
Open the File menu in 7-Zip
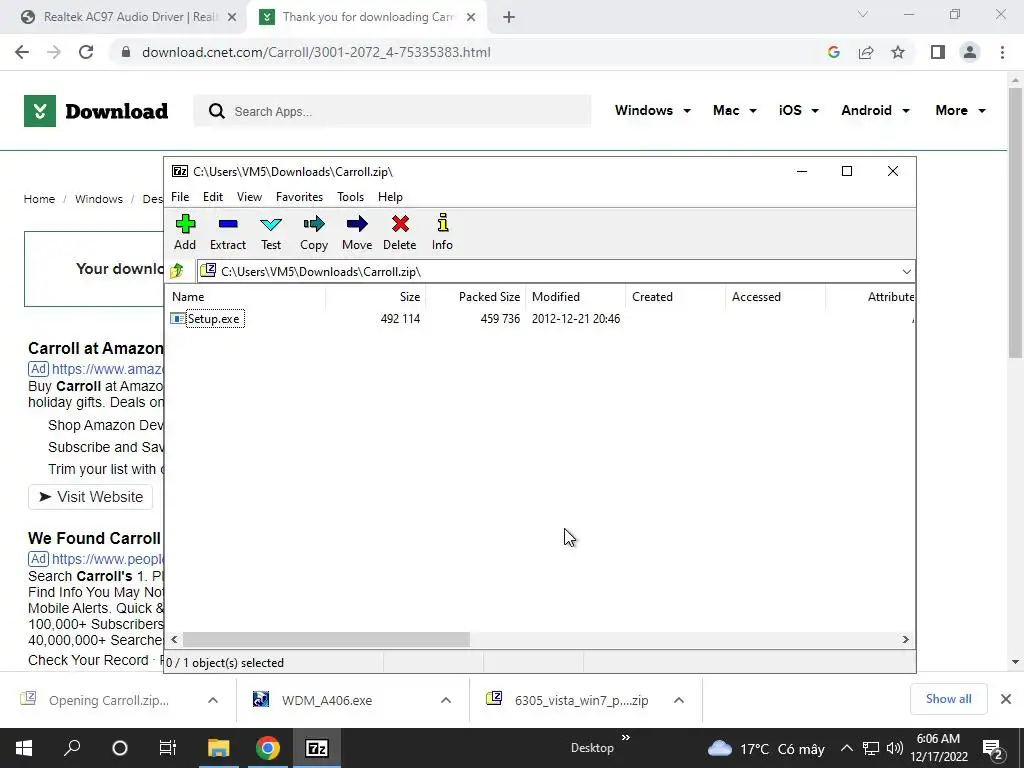180,197
